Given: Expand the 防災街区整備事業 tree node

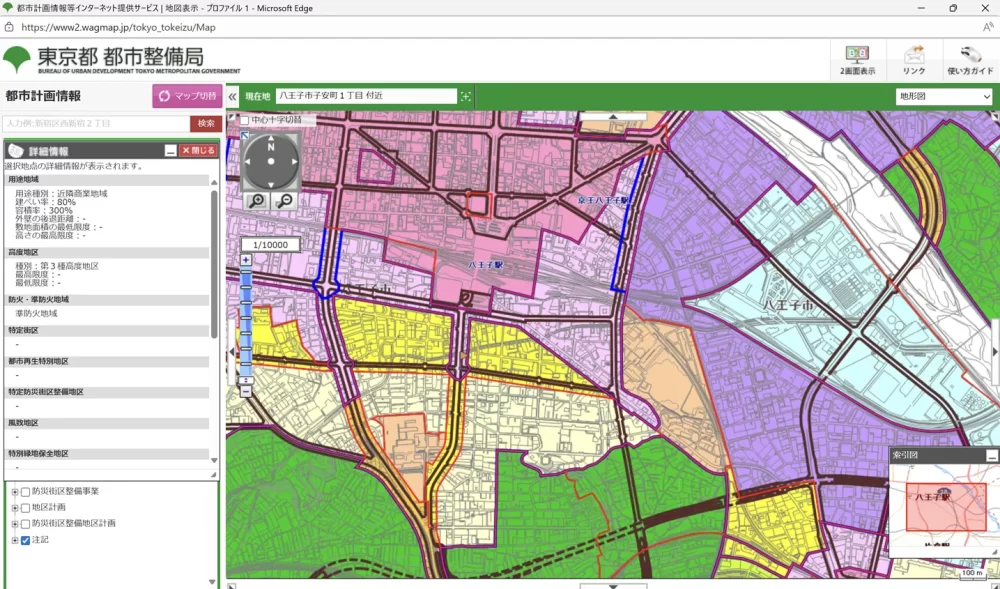Looking at the screenshot, I should click(x=14, y=492).
